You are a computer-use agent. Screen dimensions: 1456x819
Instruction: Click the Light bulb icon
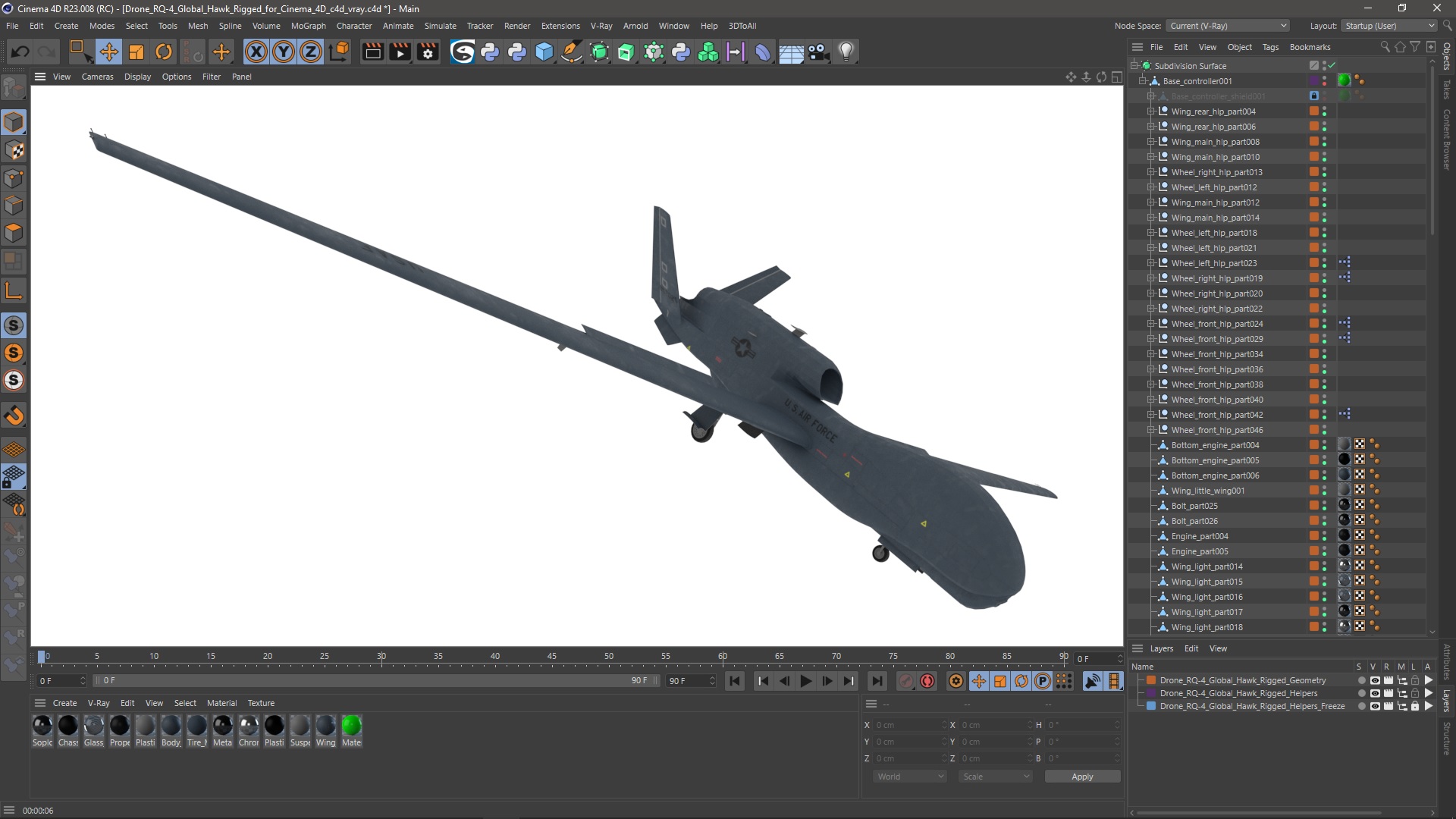(x=846, y=52)
